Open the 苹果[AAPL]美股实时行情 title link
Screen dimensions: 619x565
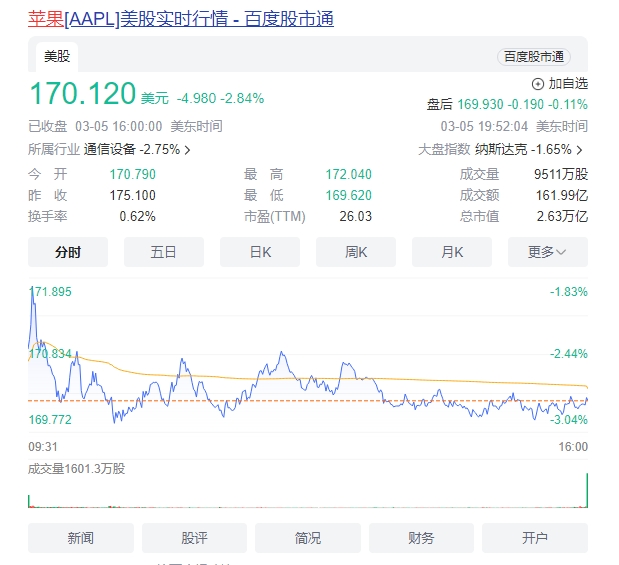point(181,19)
